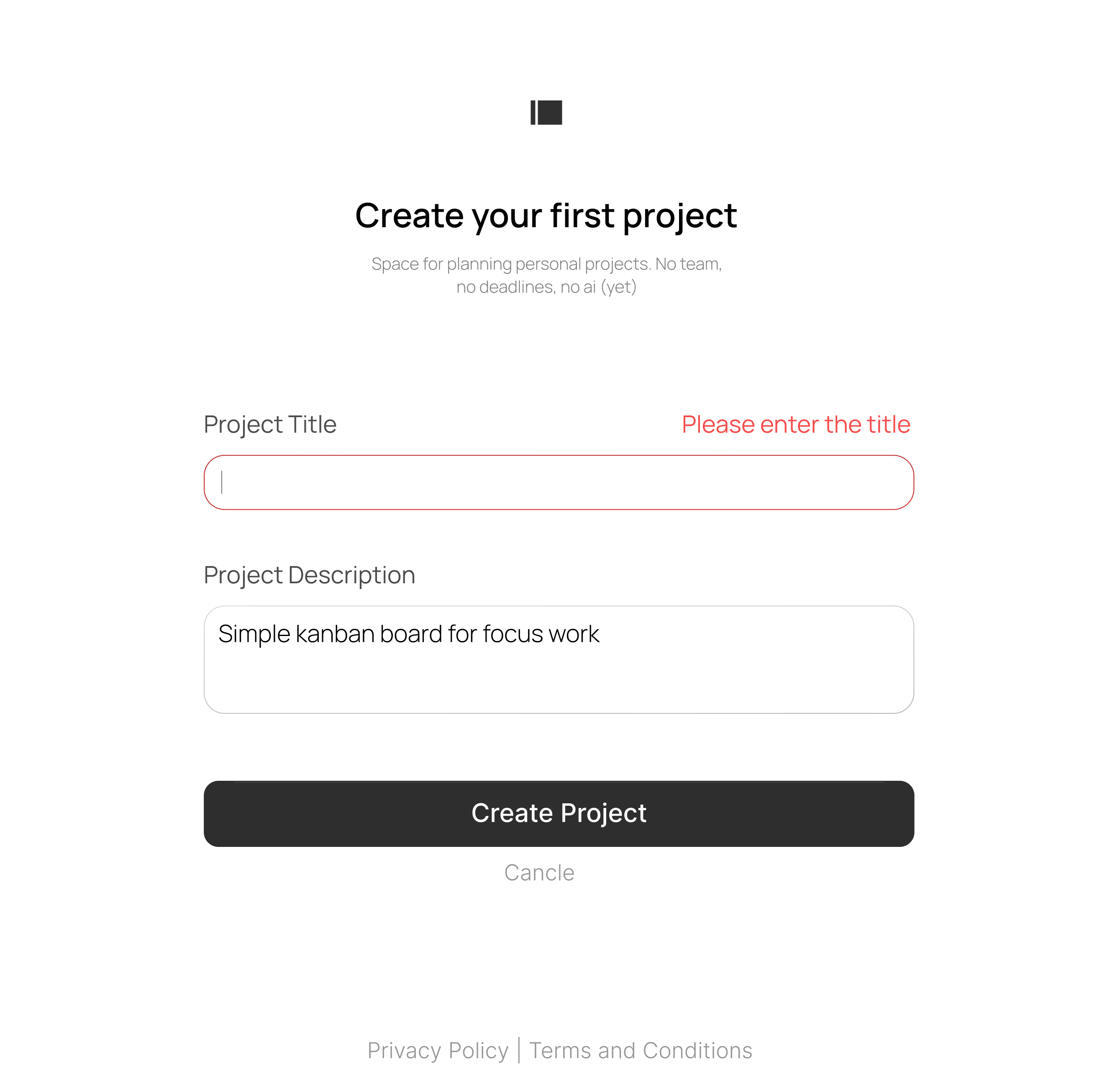Click the subtitle about planning personal projects
The width and height of the screenshot is (1120, 1090).
point(546,275)
